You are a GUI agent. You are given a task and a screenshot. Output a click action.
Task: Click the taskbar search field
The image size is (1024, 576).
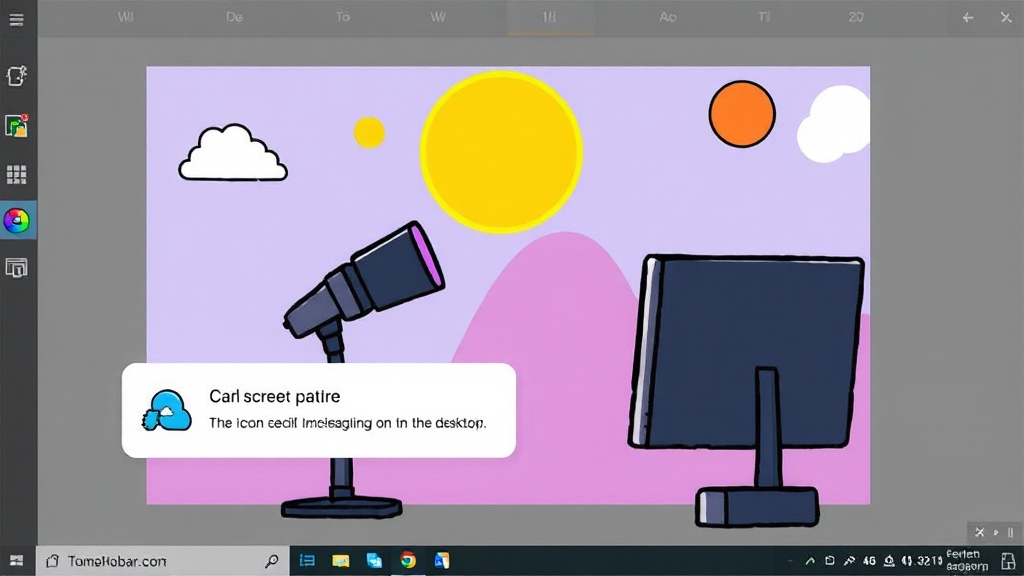click(150, 561)
